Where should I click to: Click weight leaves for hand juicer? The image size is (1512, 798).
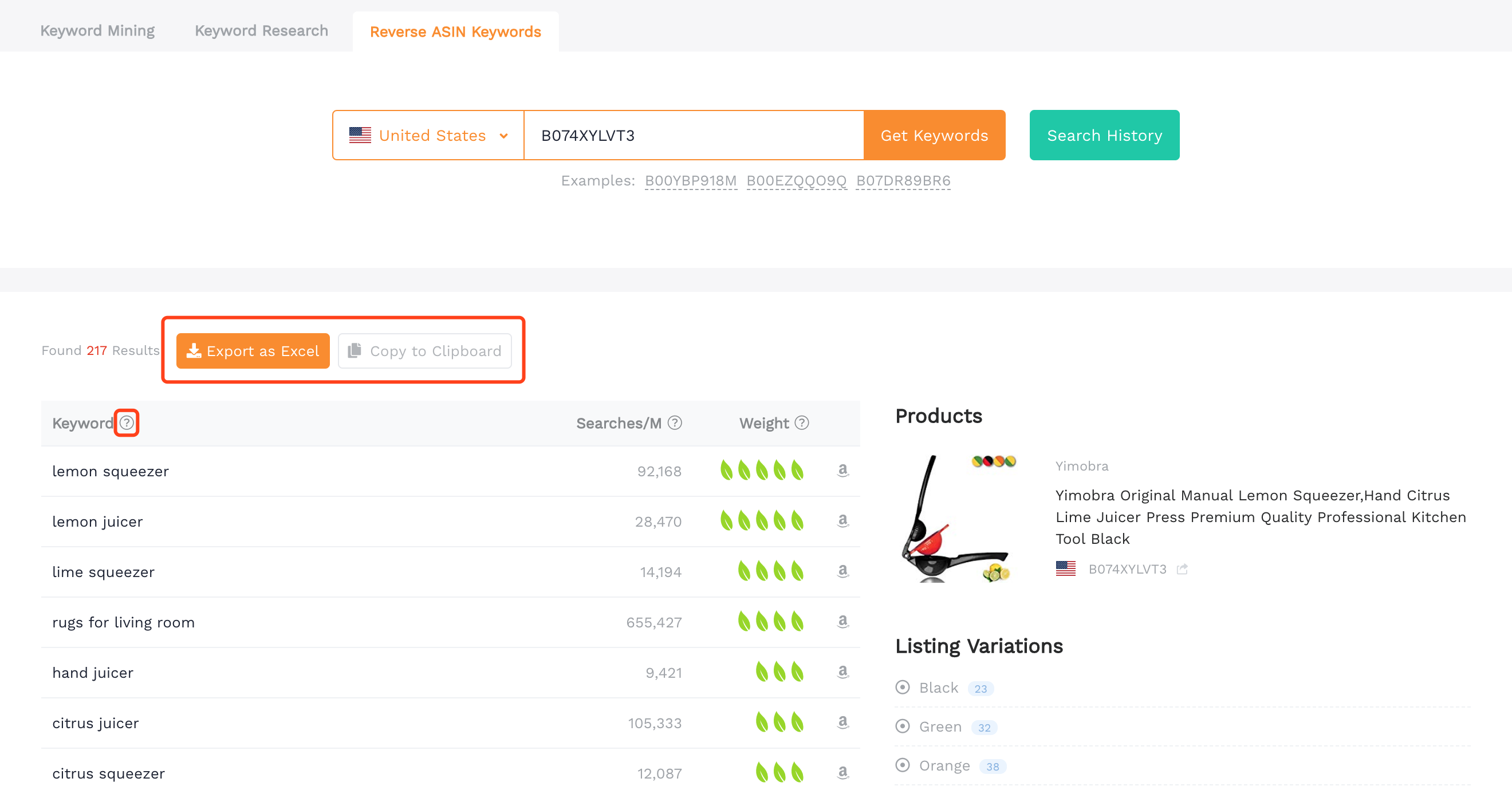(779, 673)
